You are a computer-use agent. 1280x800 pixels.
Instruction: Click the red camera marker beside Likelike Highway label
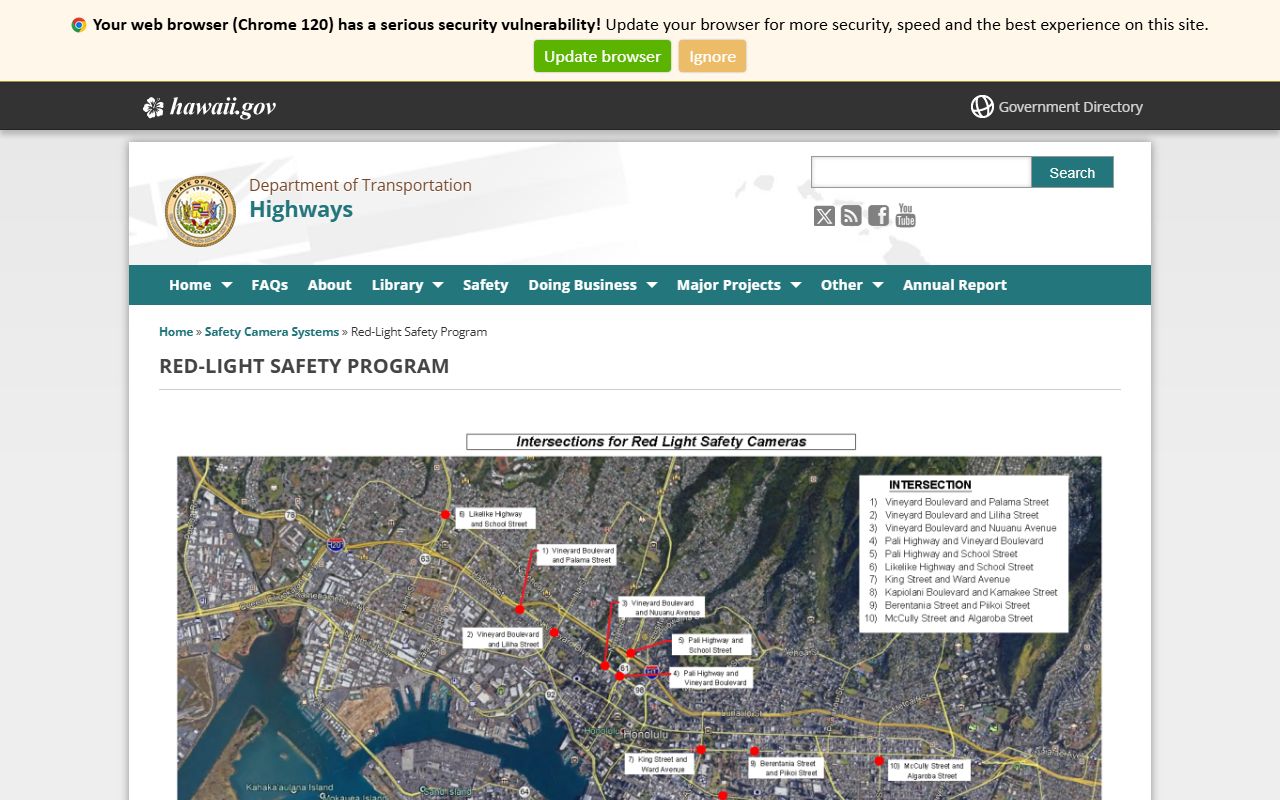click(446, 515)
